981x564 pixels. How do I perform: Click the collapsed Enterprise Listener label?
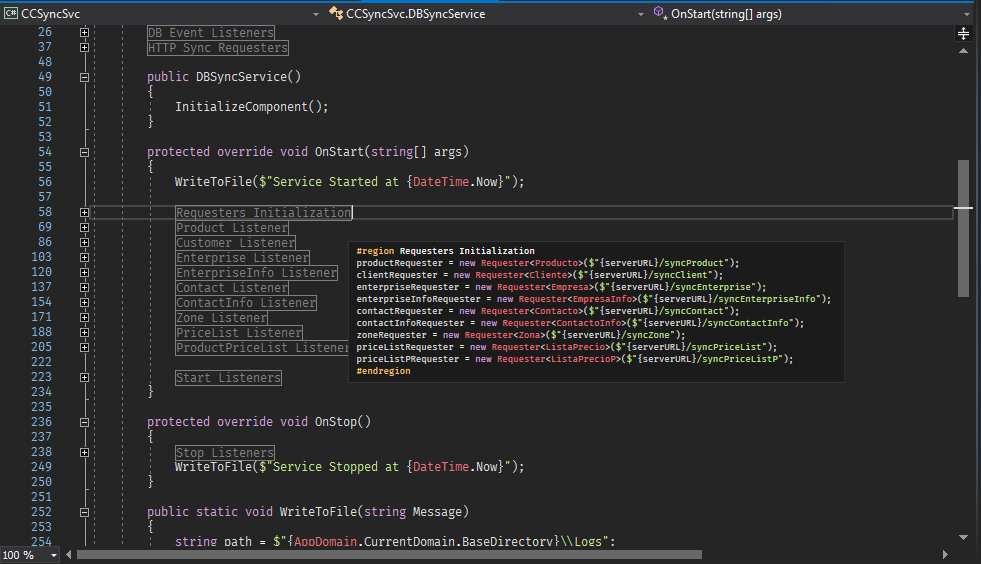coord(243,258)
